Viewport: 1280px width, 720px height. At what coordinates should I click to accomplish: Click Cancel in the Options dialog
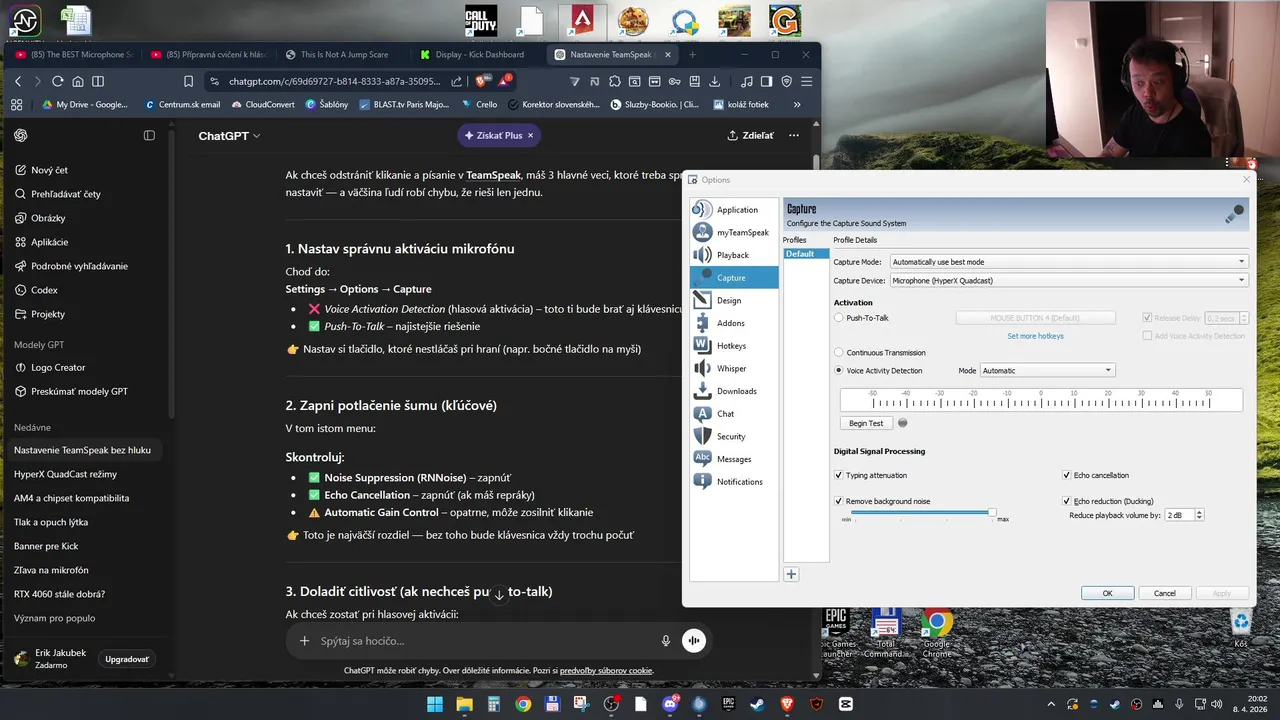[x=1165, y=593]
